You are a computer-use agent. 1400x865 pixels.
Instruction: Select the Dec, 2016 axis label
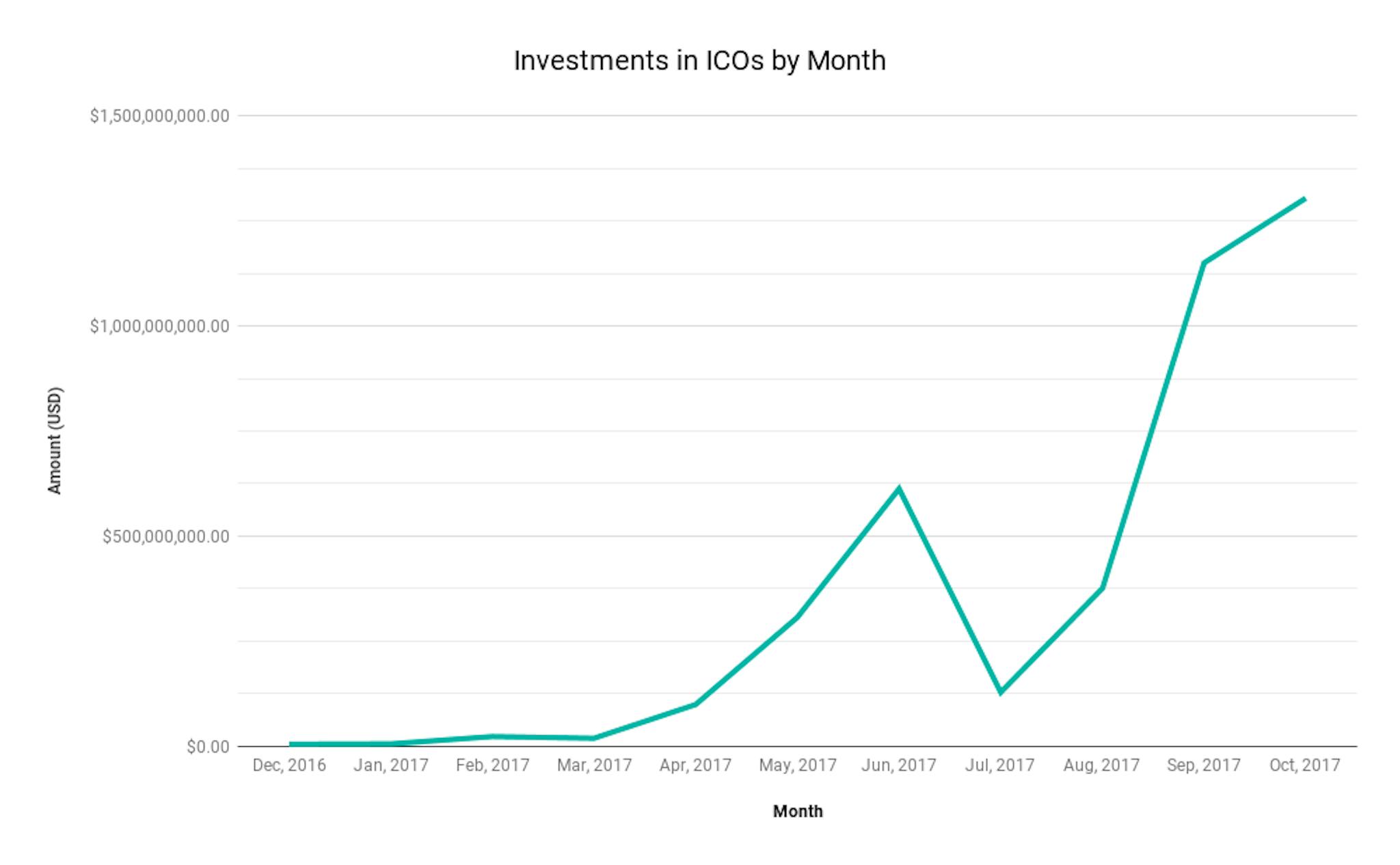pyautogui.click(x=289, y=765)
